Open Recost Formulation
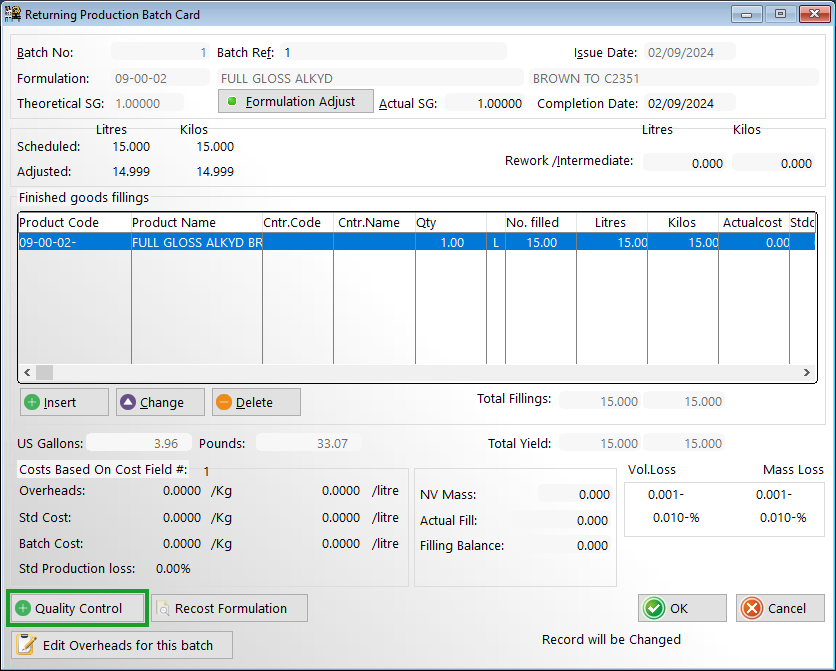Screen dimensions: 836x671 (229, 608)
